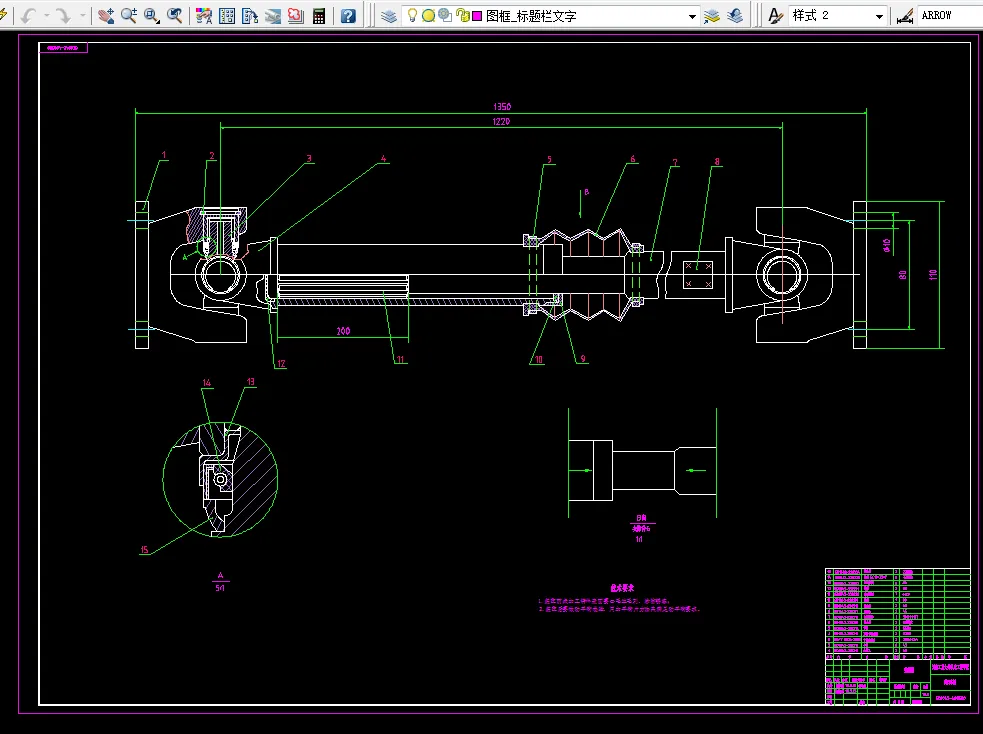Click the 1220 dimension text

pos(501,122)
